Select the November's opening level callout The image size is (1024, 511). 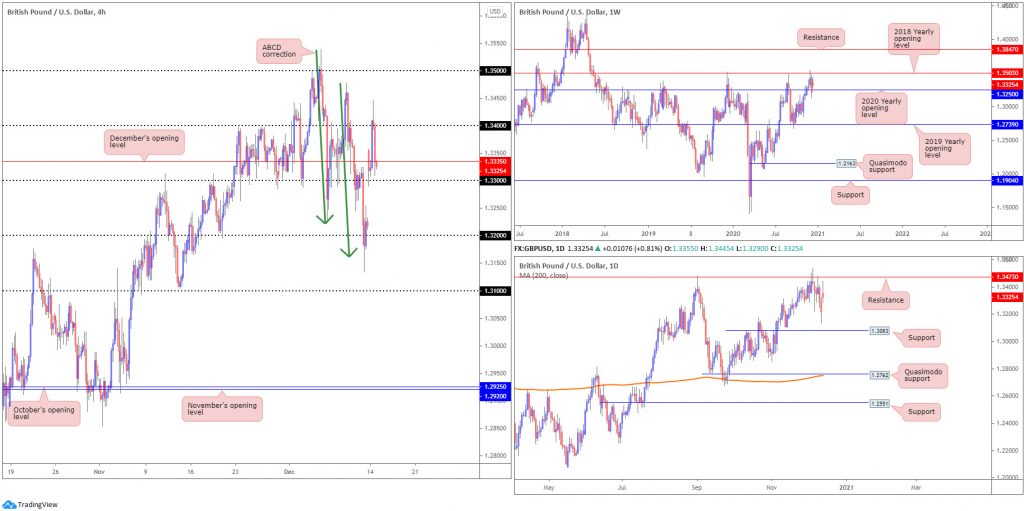pyautogui.click(x=221, y=408)
